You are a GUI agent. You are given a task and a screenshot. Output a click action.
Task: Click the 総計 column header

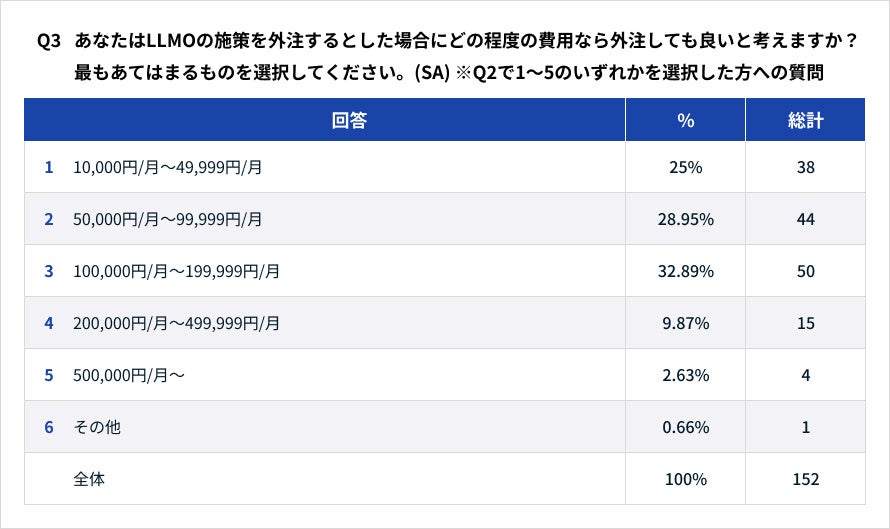pyautogui.click(x=805, y=121)
